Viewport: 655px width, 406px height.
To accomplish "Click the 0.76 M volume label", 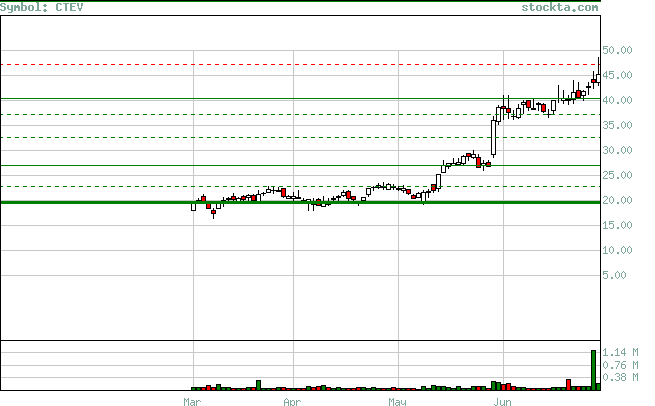I will click(620, 365).
